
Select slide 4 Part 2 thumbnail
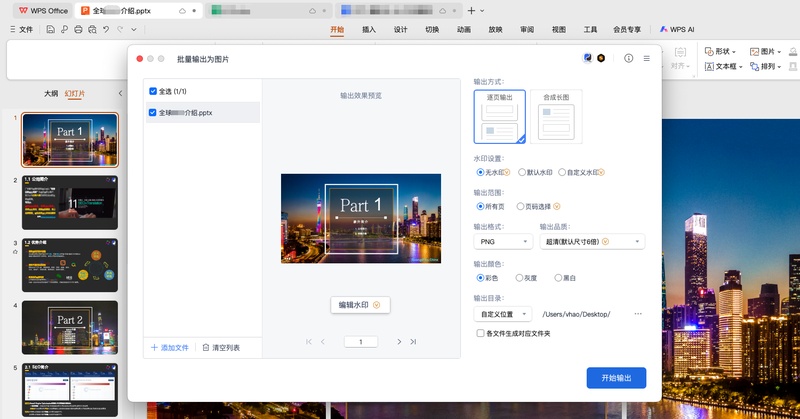click(x=70, y=327)
